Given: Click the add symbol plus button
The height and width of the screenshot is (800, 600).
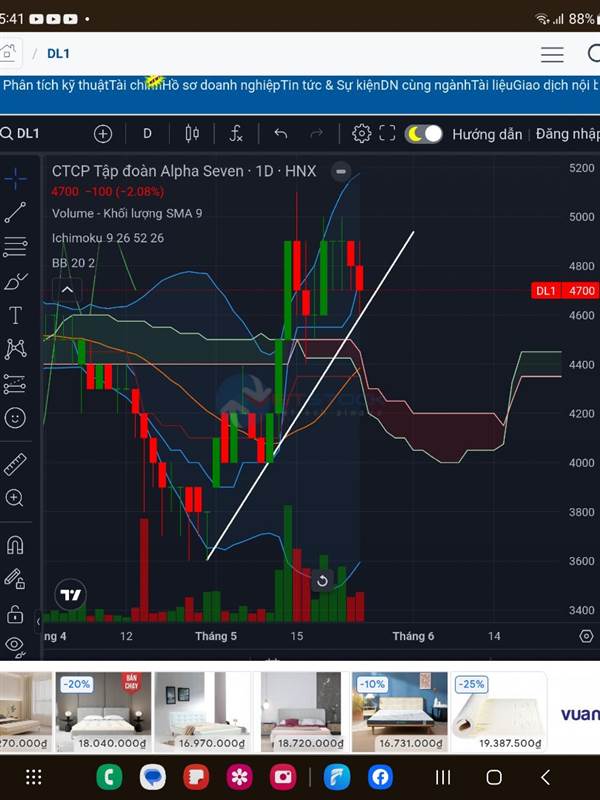Looking at the screenshot, I should click(103, 134).
